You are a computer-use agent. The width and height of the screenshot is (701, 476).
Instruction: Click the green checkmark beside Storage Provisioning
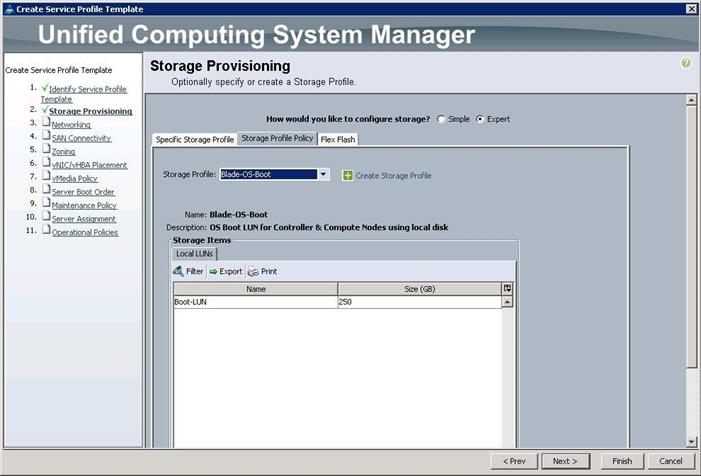pyautogui.click(x=45, y=109)
